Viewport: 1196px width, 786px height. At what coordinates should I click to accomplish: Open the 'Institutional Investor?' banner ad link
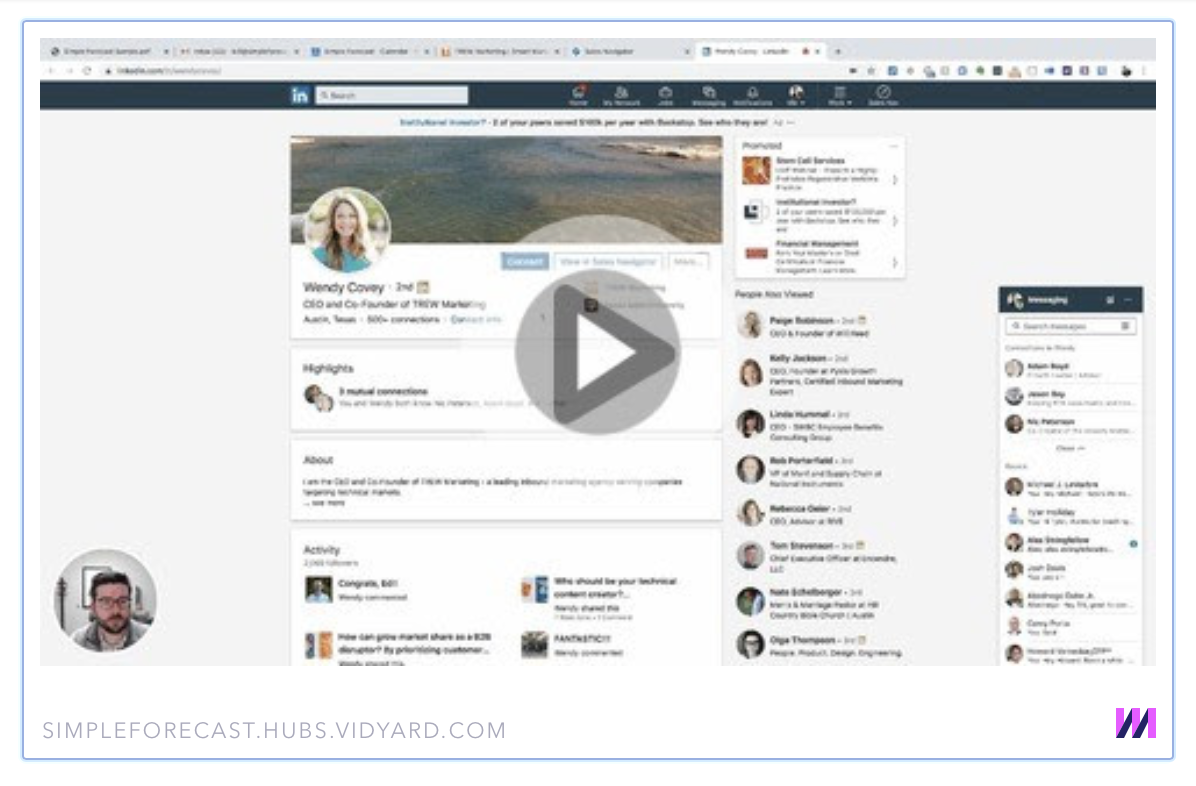[x=442, y=122]
